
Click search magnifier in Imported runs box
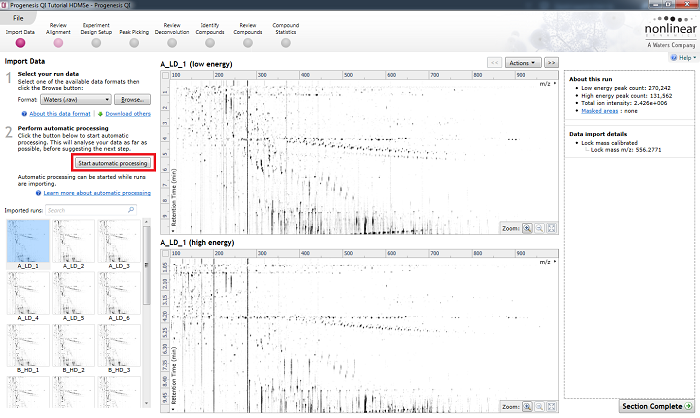(131, 210)
